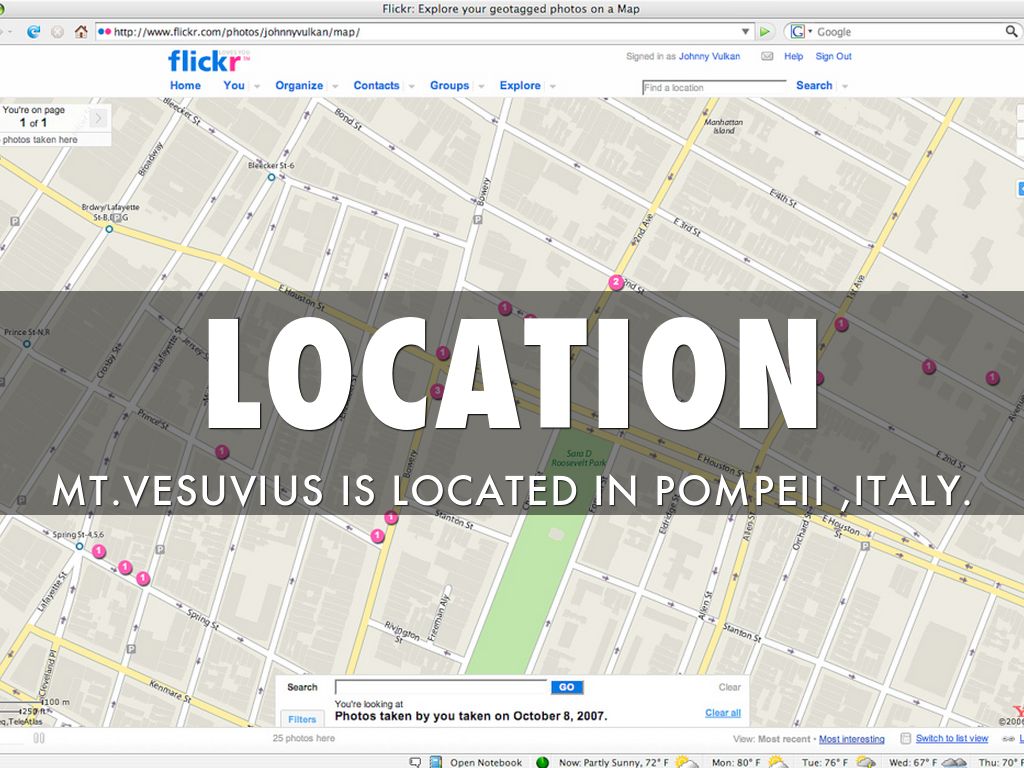Open the mail envelope icon

click(767, 57)
